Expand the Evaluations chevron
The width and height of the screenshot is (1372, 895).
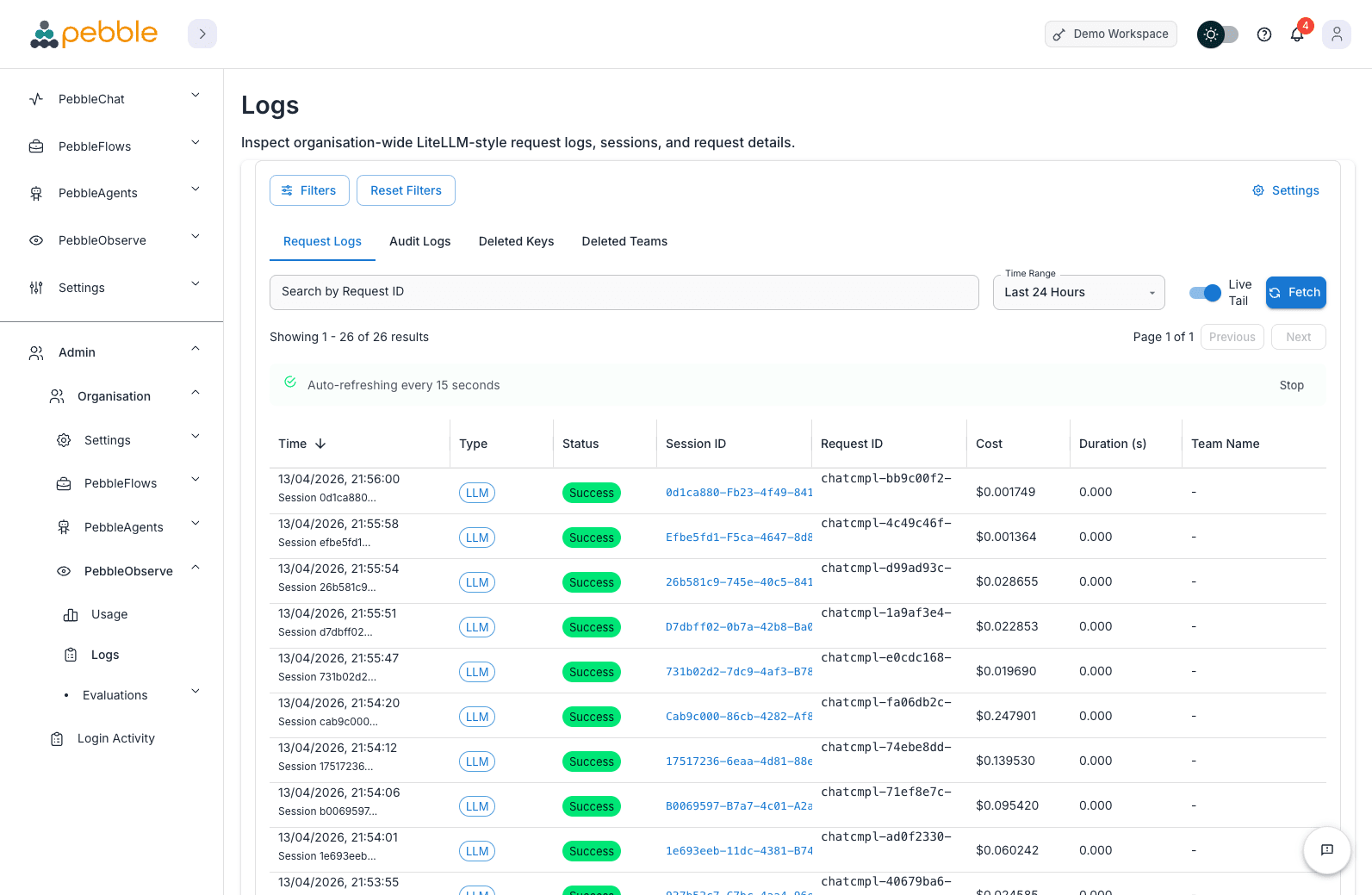click(196, 691)
